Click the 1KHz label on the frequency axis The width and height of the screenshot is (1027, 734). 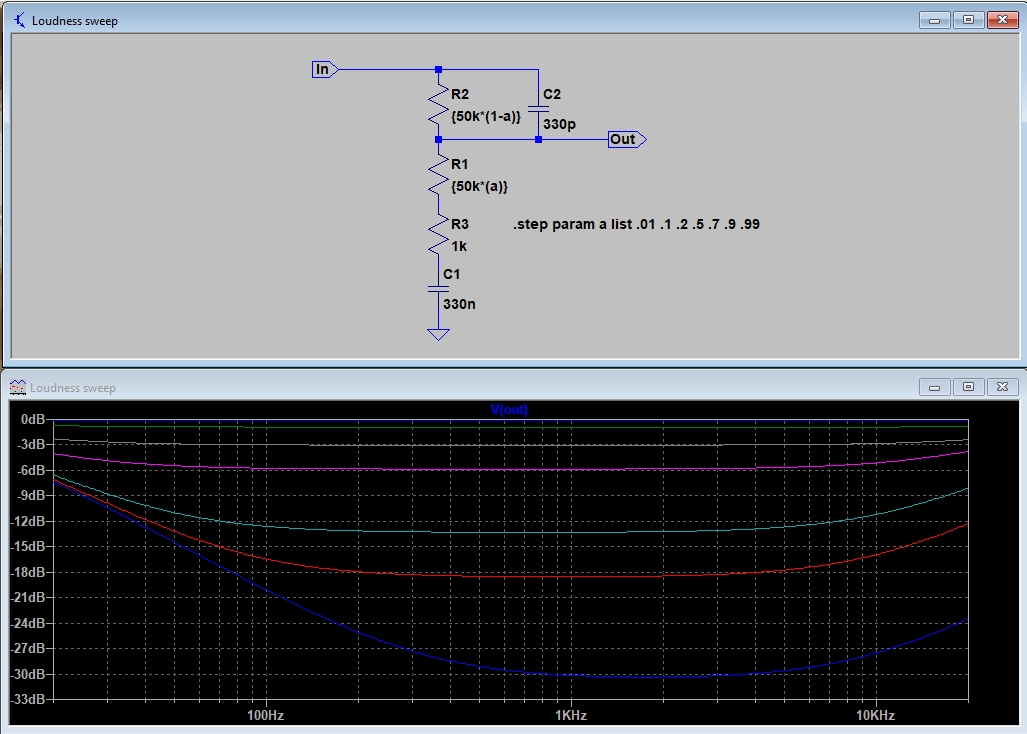pyautogui.click(x=570, y=716)
